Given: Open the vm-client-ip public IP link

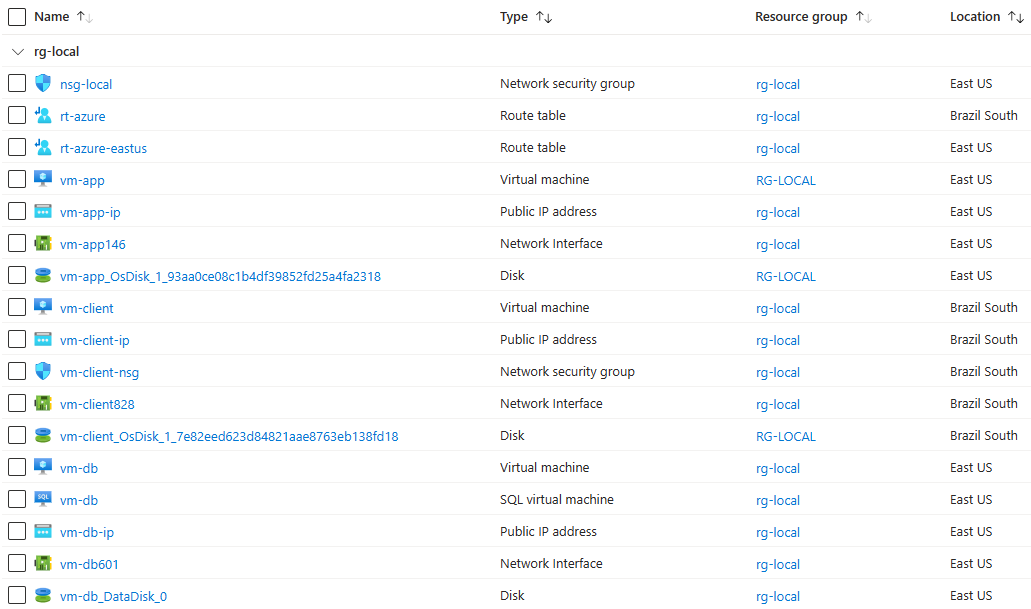Looking at the screenshot, I should point(95,341).
